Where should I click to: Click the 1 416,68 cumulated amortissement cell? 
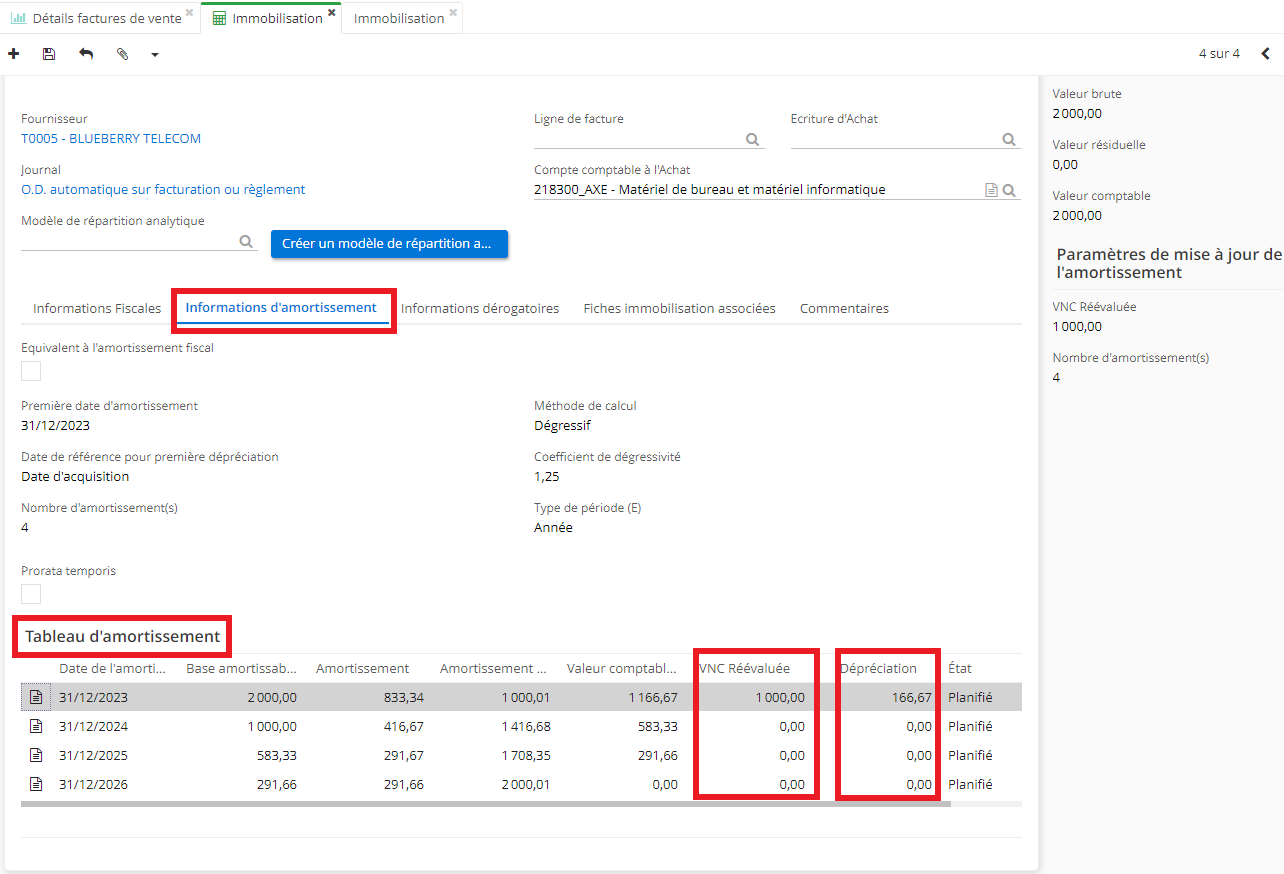(524, 727)
